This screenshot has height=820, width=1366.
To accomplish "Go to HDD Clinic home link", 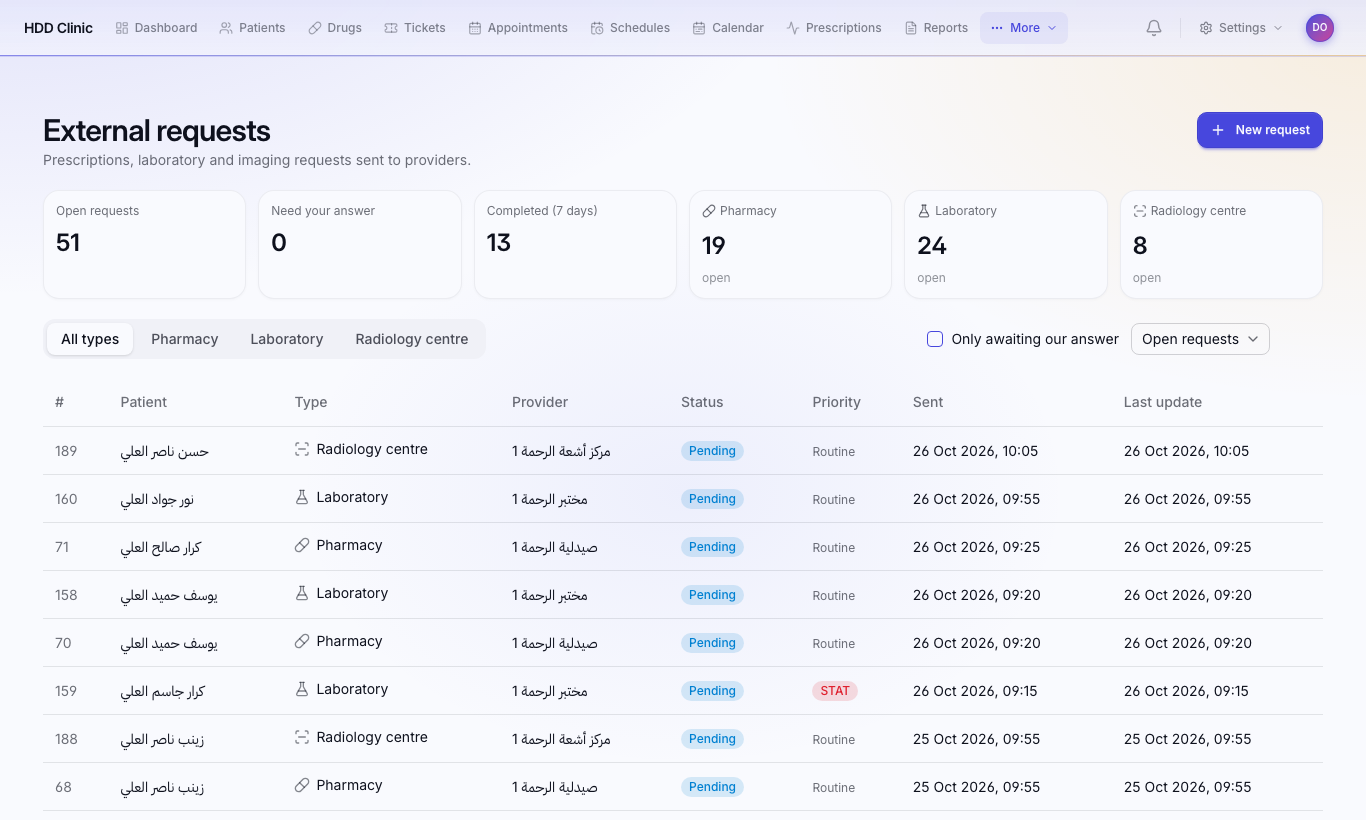I will 58,28.
